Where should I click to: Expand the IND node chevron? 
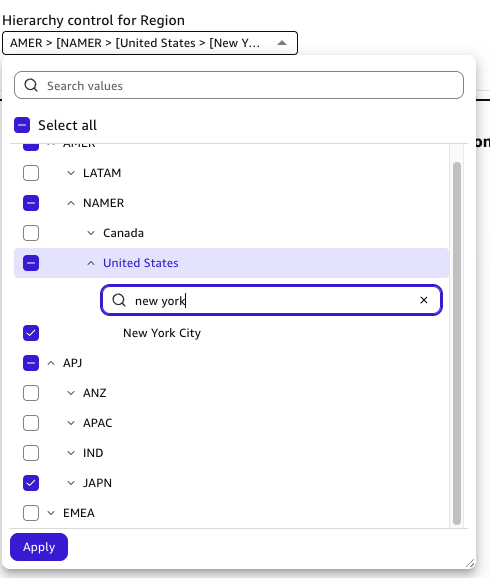coord(71,453)
